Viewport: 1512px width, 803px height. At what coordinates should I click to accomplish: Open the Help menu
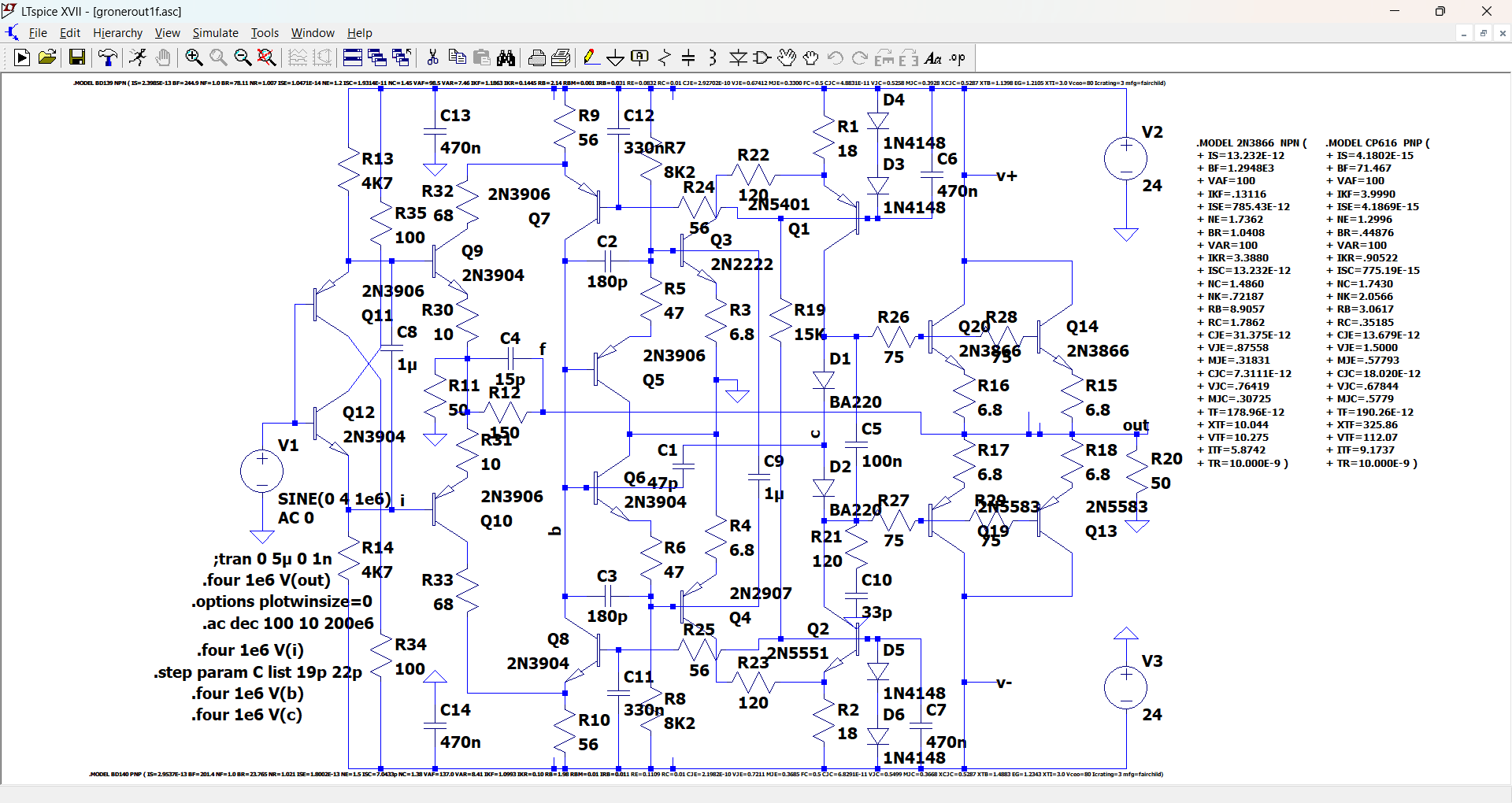(359, 33)
